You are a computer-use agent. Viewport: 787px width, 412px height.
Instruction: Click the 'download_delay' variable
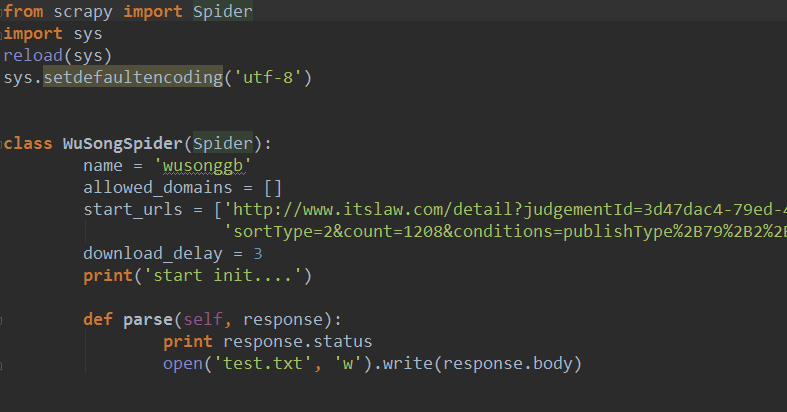(153, 253)
